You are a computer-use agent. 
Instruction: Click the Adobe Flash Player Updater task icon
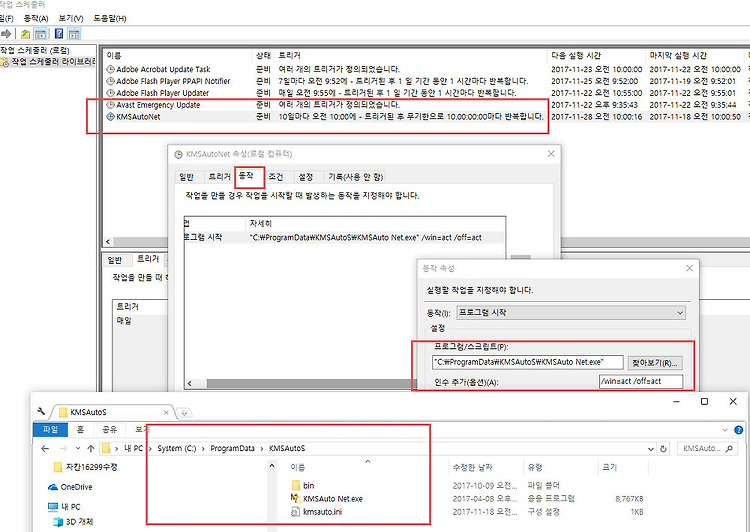(110, 93)
